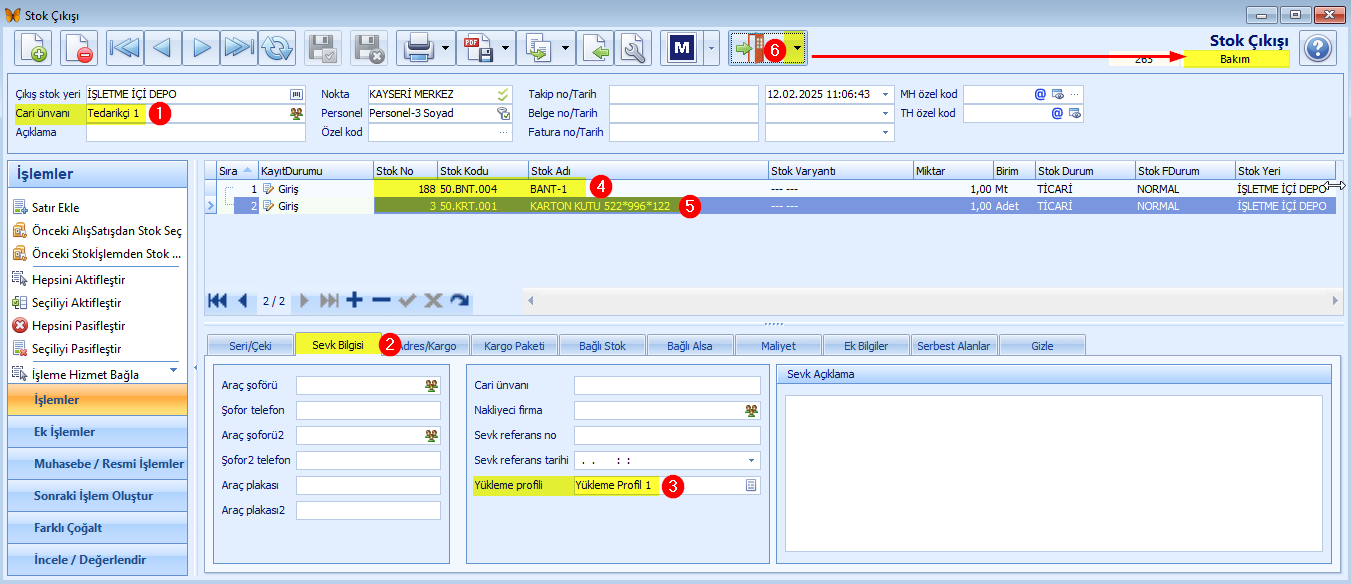The width and height of the screenshot is (1351, 584).
Task: Click the grid horizontal scrollbar right arrow
Action: [x=1334, y=300]
